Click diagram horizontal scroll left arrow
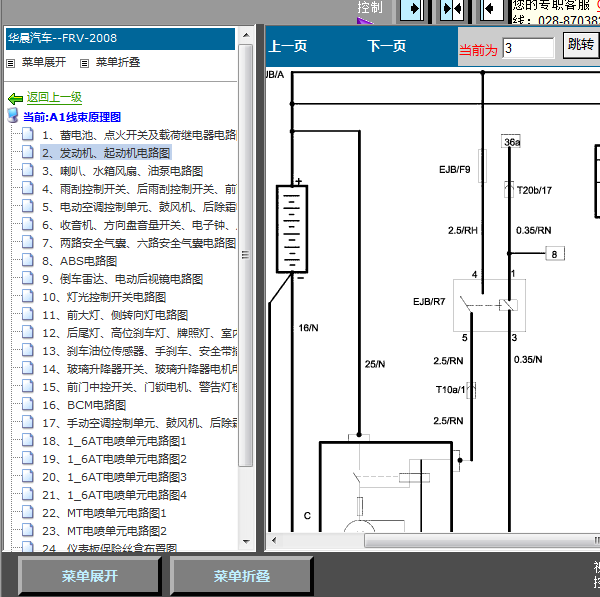This screenshot has height=597, width=600. pyautogui.click(x=274, y=540)
